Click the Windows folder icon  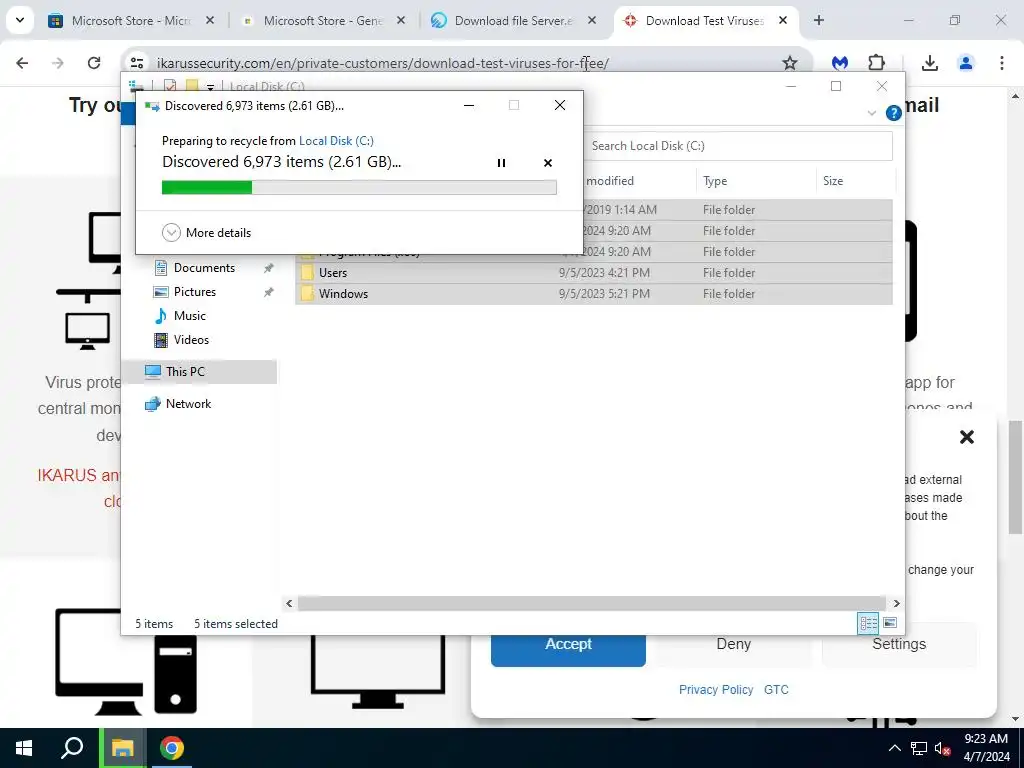tap(307, 293)
